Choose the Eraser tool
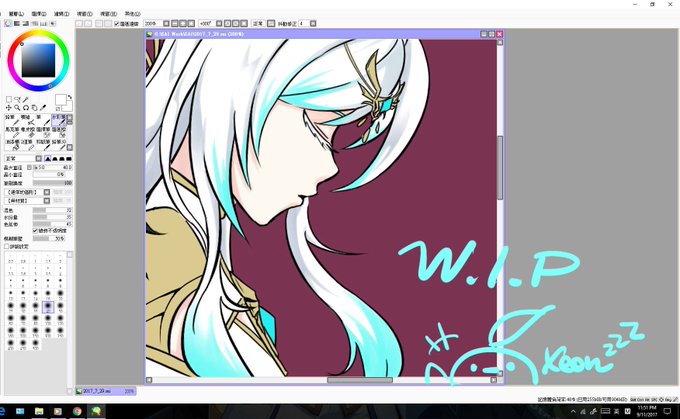This screenshot has width=680, height=419. click(x=28, y=132)
